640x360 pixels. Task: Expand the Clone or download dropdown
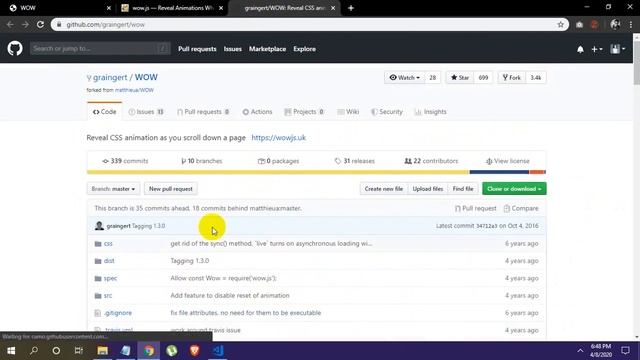coord(514,189)
